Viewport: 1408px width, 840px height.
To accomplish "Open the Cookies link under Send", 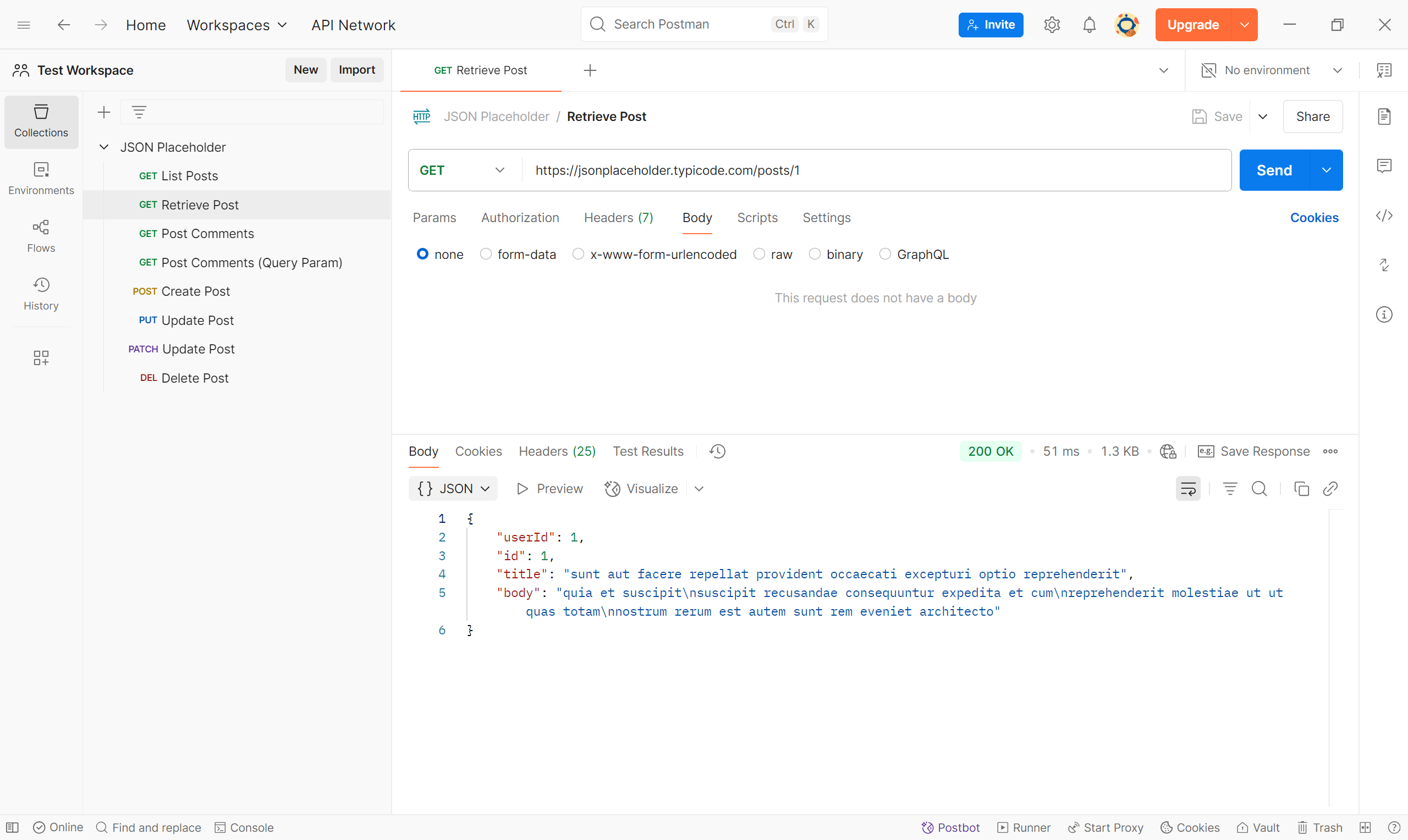I will 1314,218.
